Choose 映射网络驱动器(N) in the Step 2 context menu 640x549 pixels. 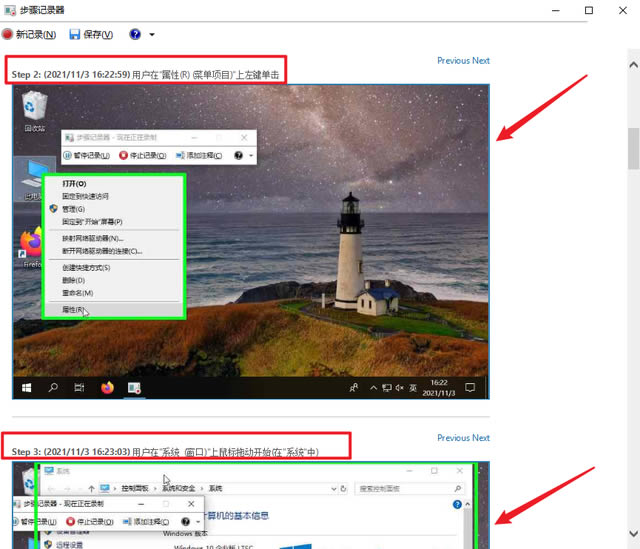[114, 238]
